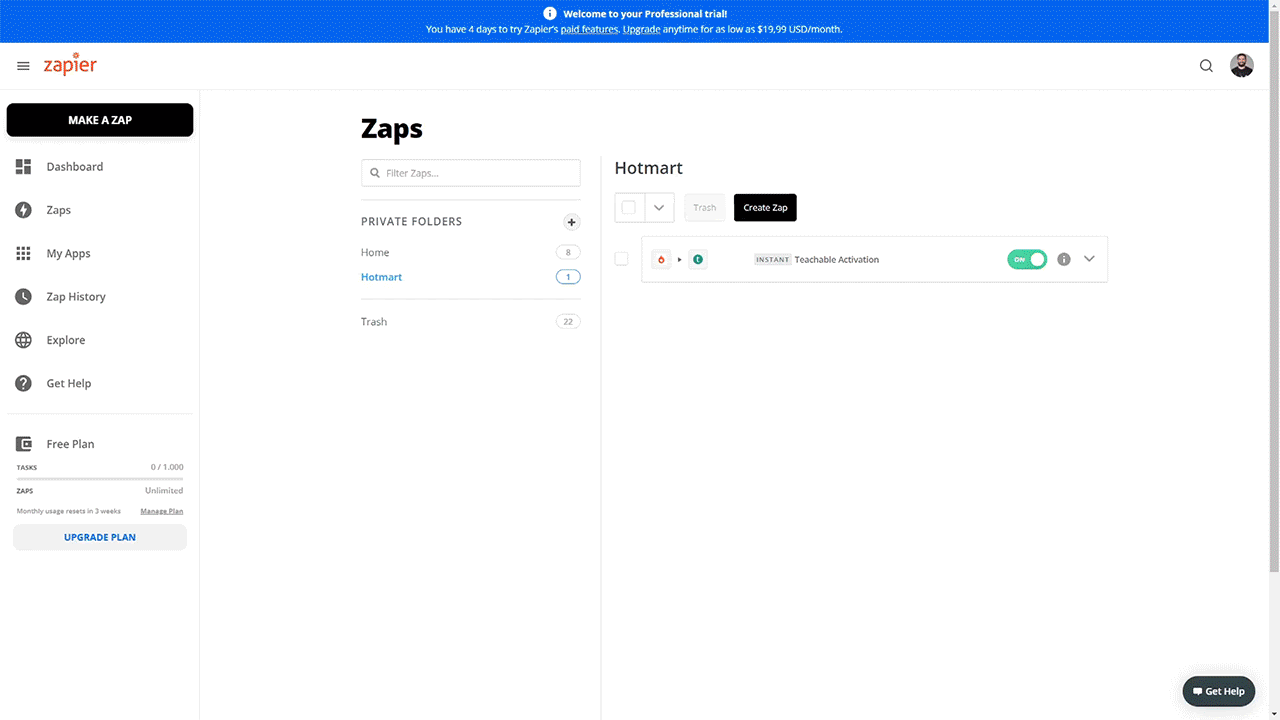1280x720 pixels.
Task: Click the Upgrade link in banner
Action: tap(641, 30)
